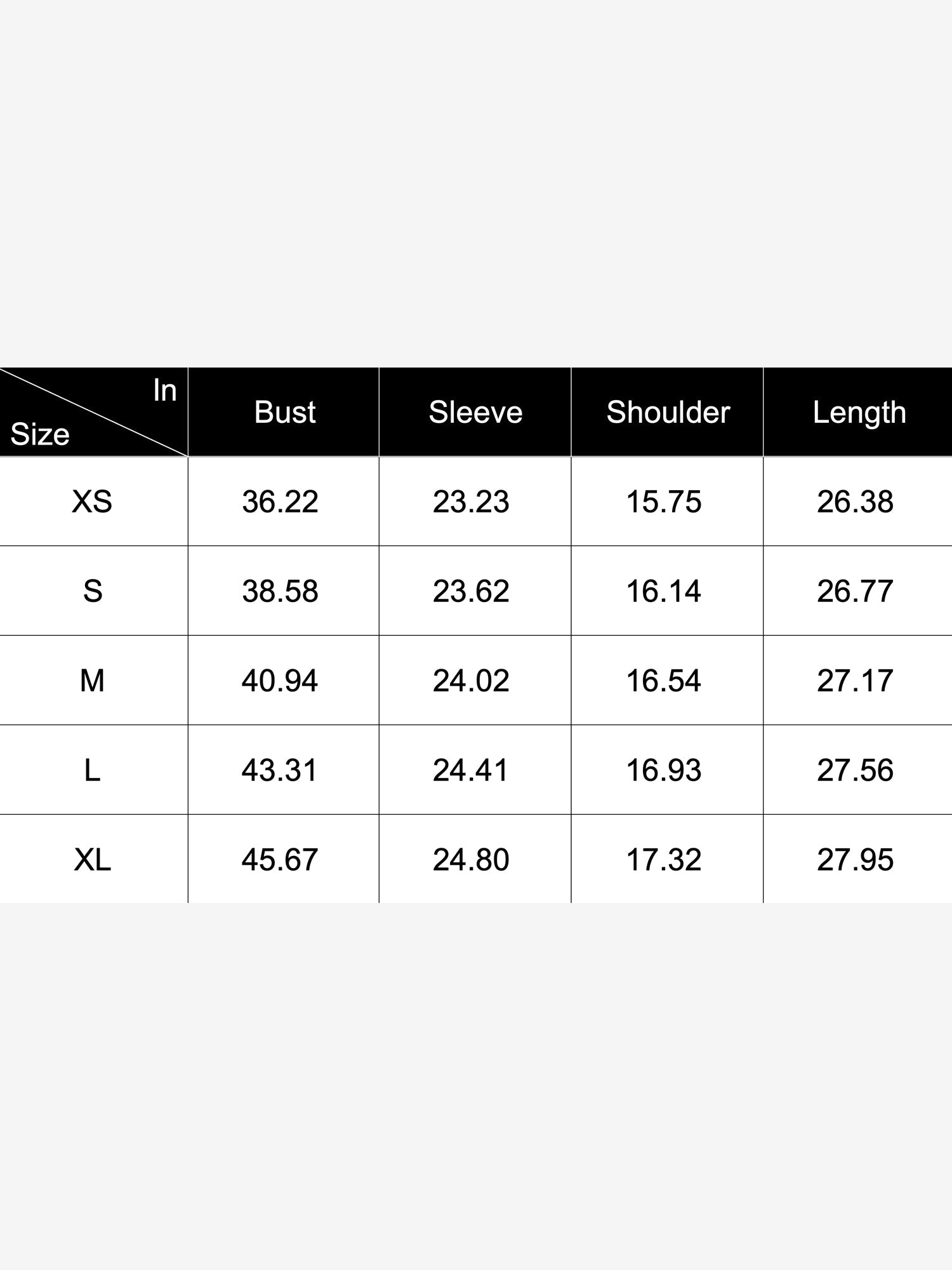Select the S size row label
The image size is (952, 1270).
pyautogui.click(x=93, y=591)
